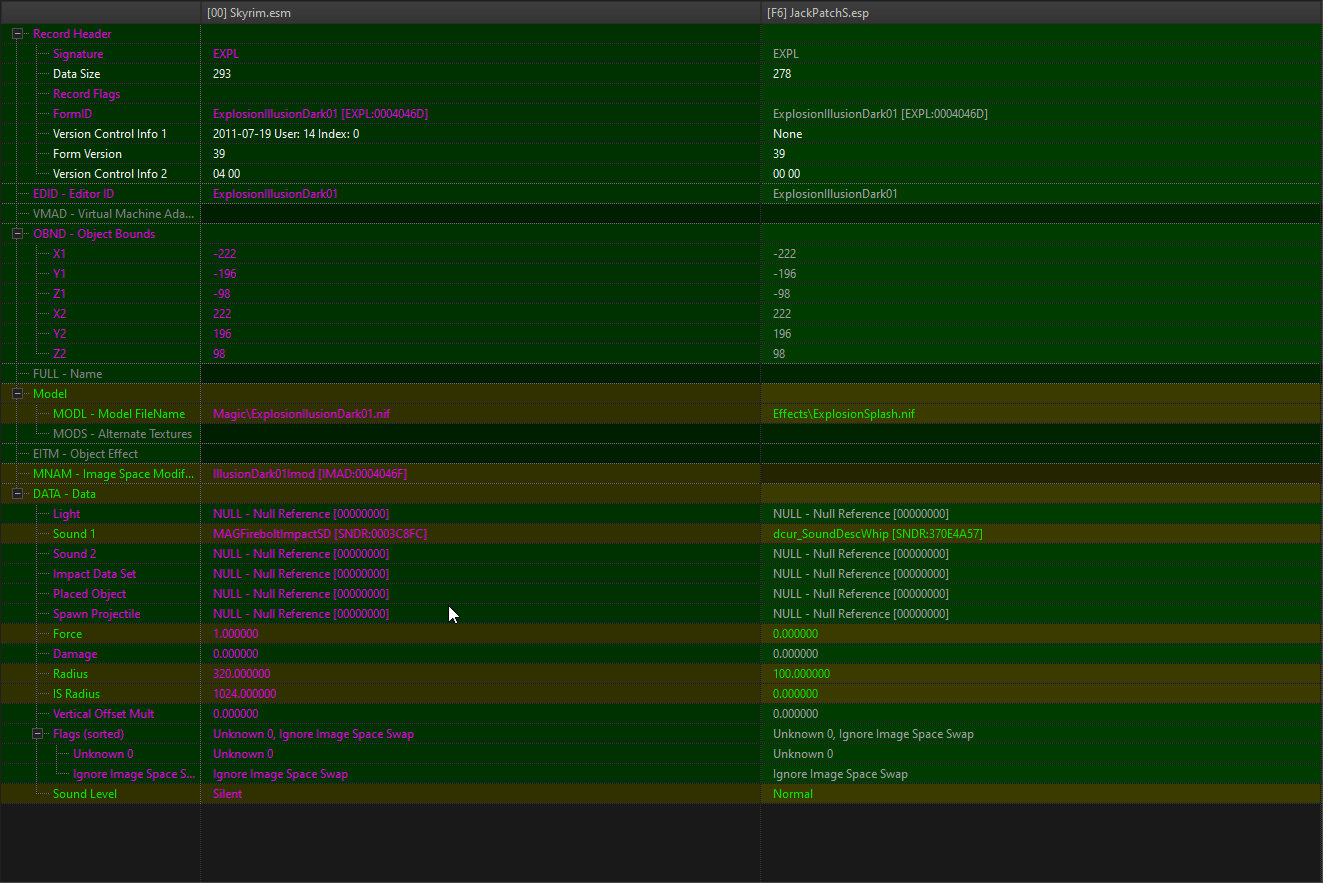1323x883 pixels.
Task: Select the MNAM - Image Space Modifier row label
Action: [x=114, y=474]
